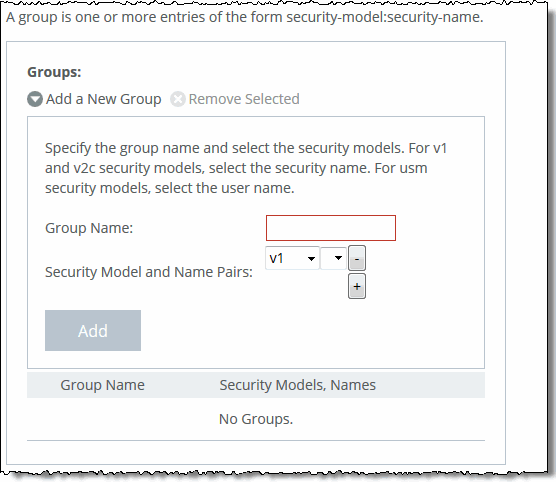This screenshot has width=556, height=482.
Task: Open the v1 security model dropdown
Action: pyautogui.click(x=292, y=258)
